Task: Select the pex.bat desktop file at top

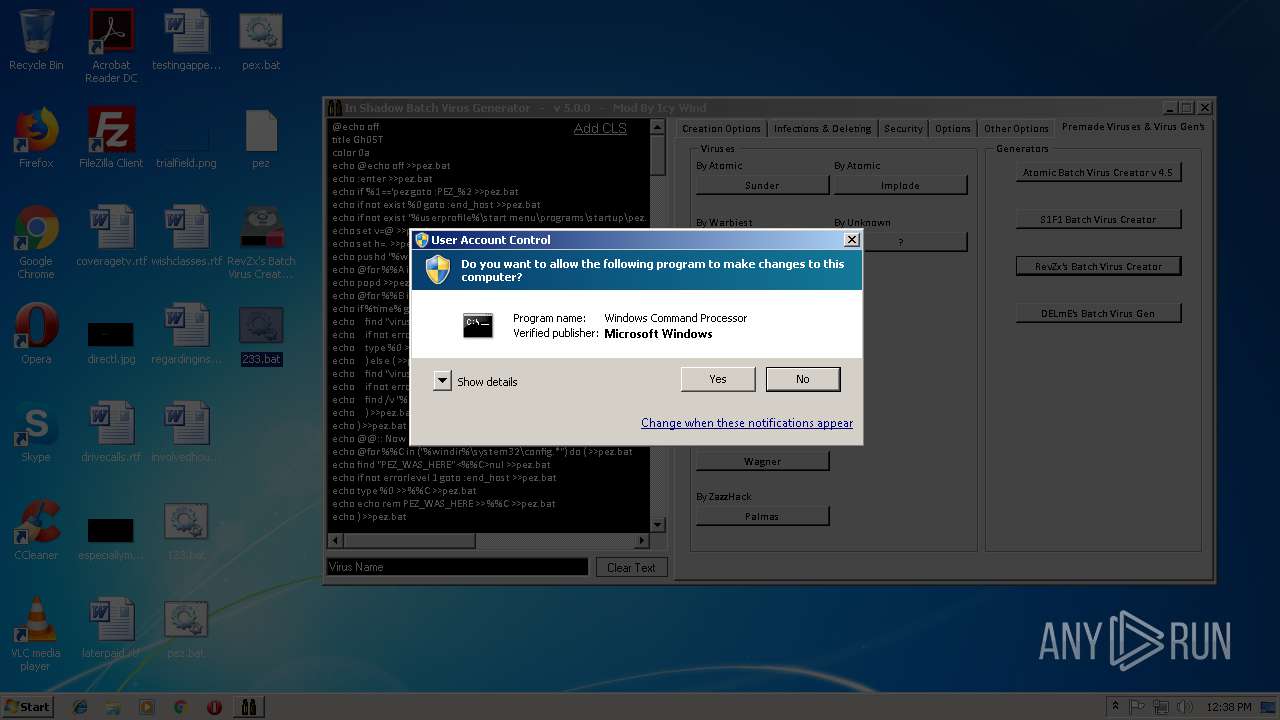Action: [x=261, y=40]
